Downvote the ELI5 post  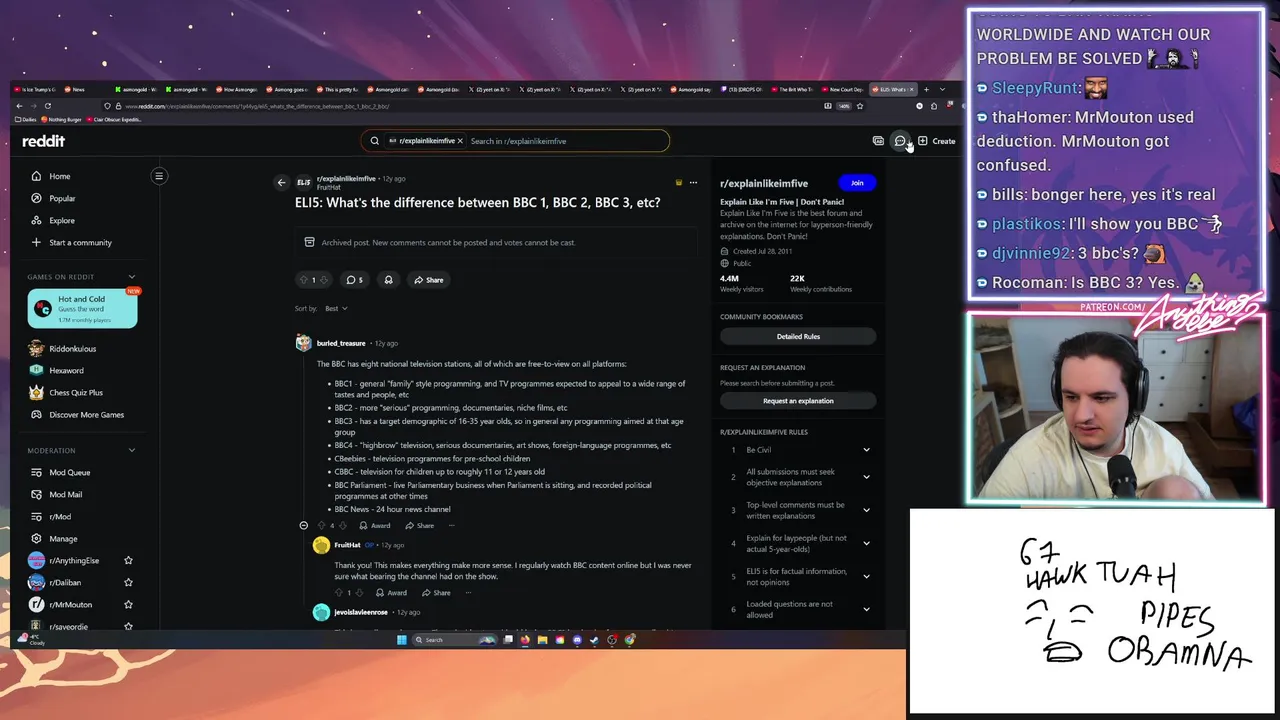[x=323, y=280]
